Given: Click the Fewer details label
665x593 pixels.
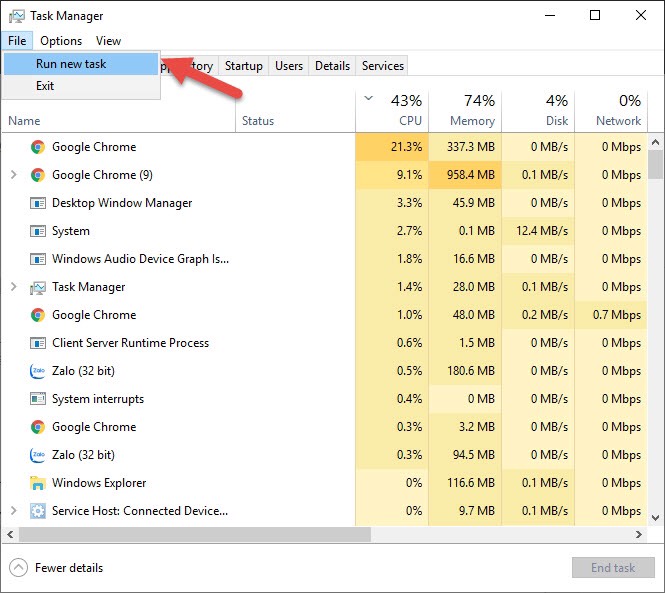Looking at the screenshot, I should pyautogui.click(x=69, y=568).
